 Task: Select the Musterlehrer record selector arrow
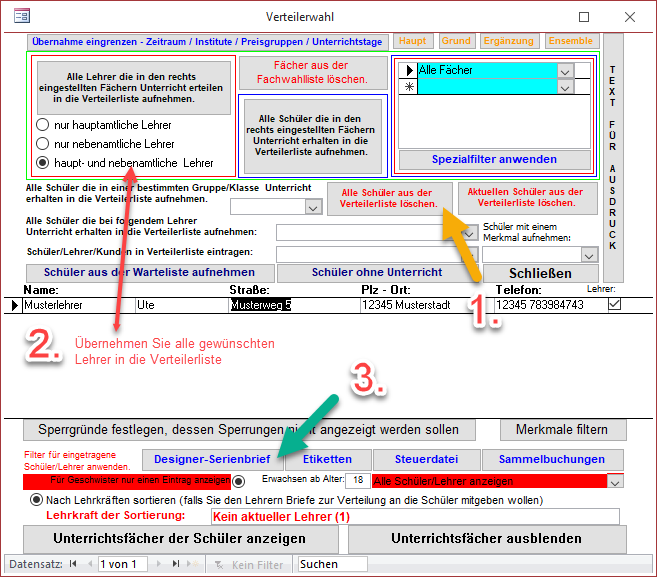tap(14, 305)
